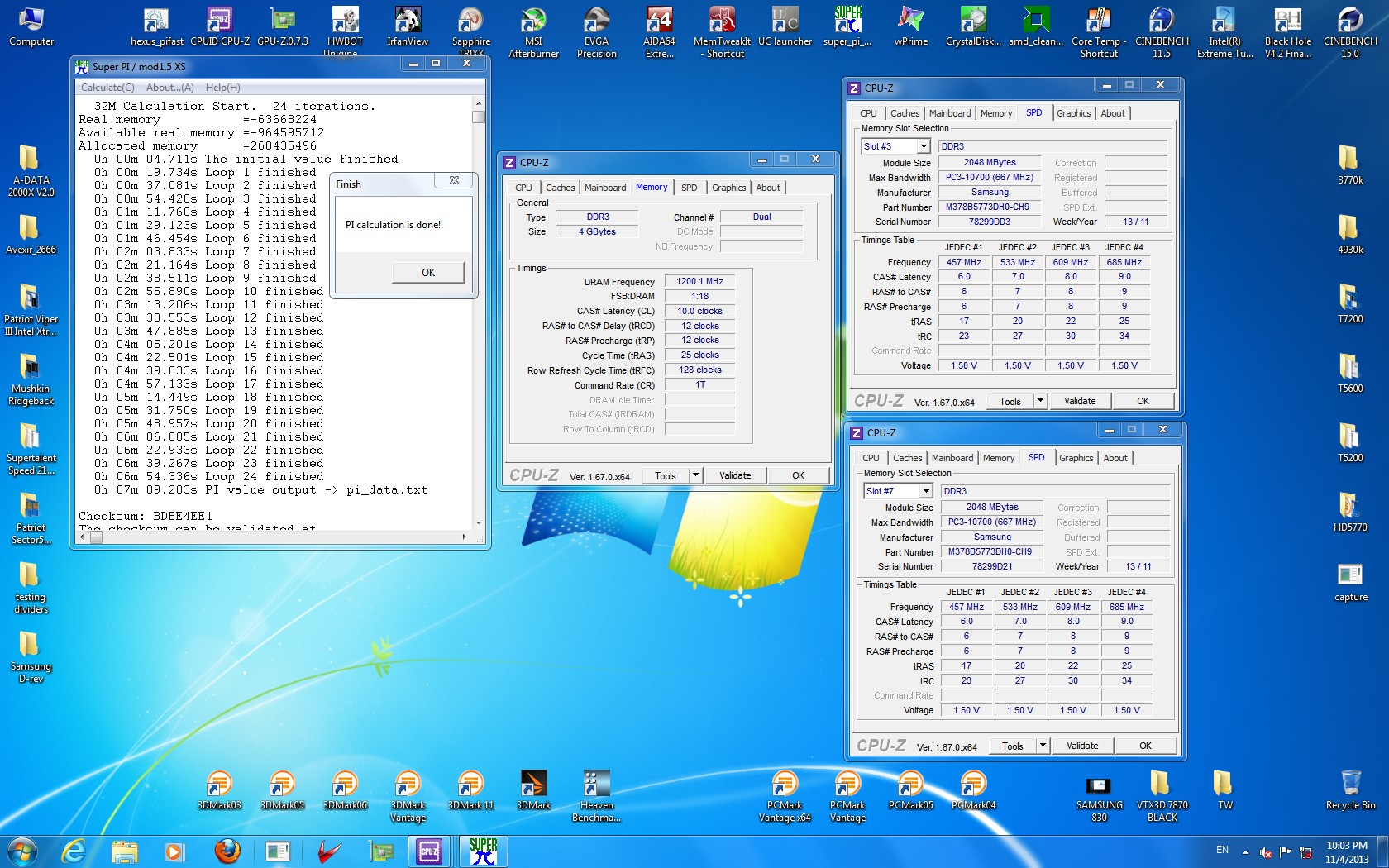This screenshot has width=1389, height=868.
Task: Open the Recycle Bin
Action: tap(1350, 790)
